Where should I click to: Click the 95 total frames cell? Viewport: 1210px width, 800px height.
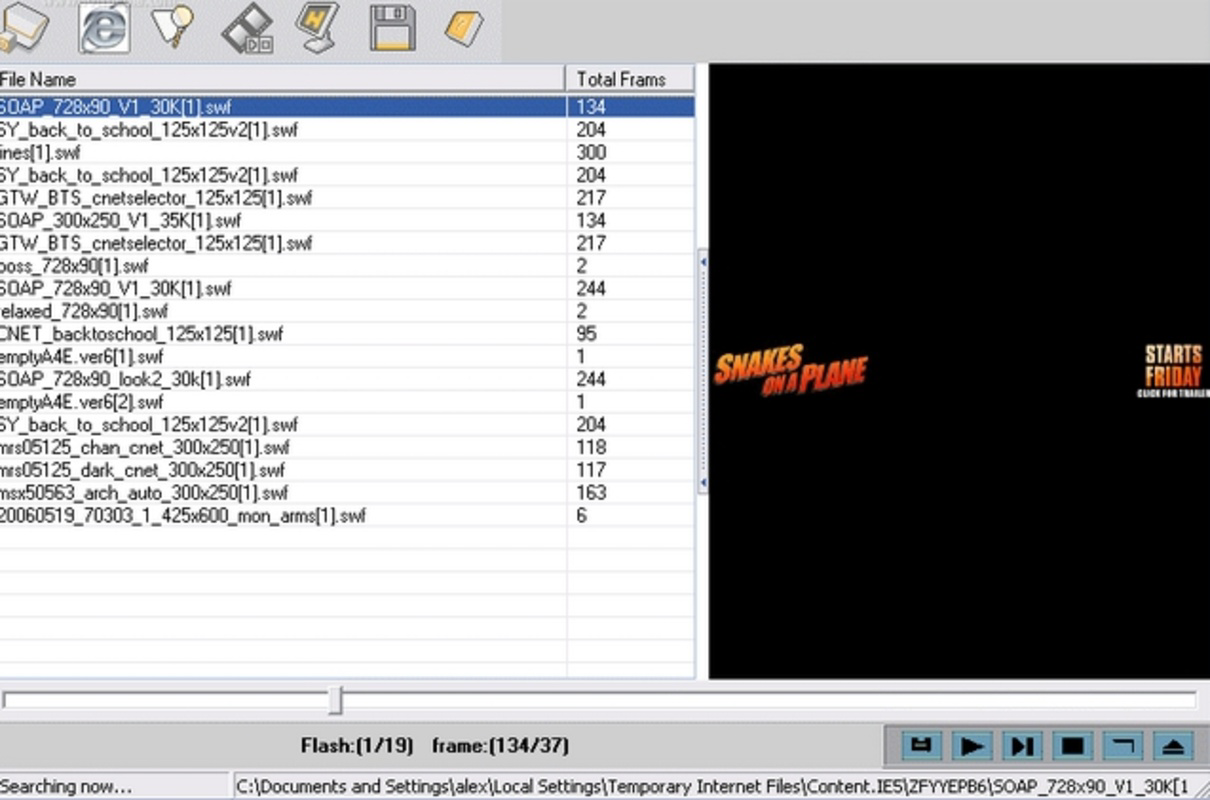pyautogui.click(x=630, y=334)
